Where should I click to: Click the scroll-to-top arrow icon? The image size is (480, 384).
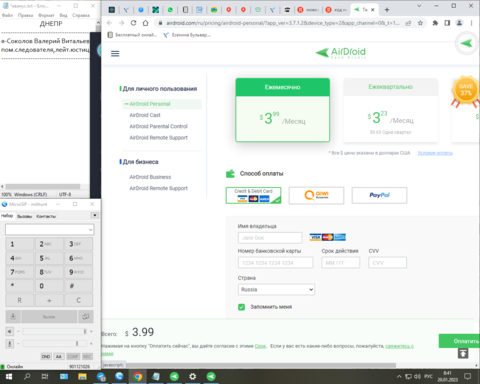click(x=463, y=353)
